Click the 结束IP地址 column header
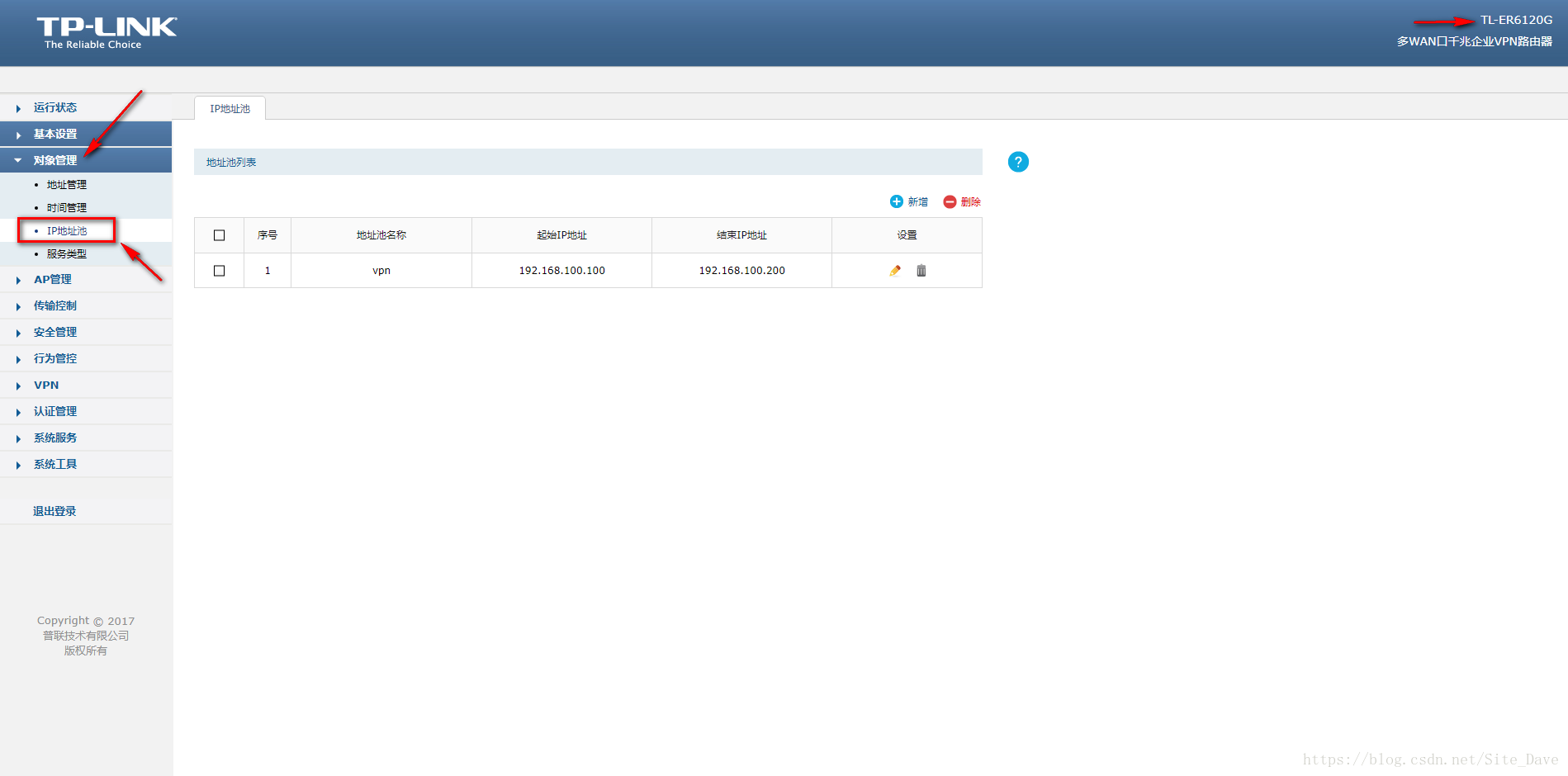The image size is (1568, 776). click(741, 235)
